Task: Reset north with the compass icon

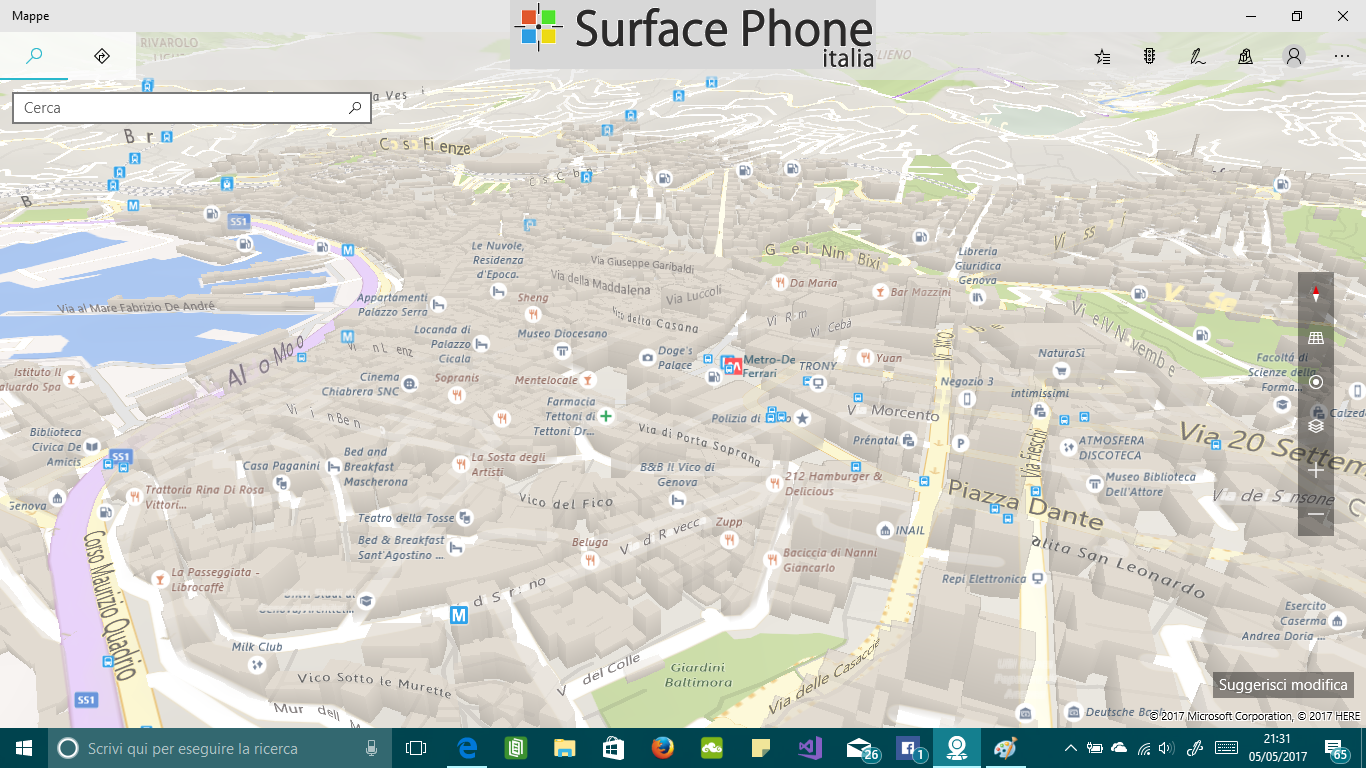Action: 1315,295
